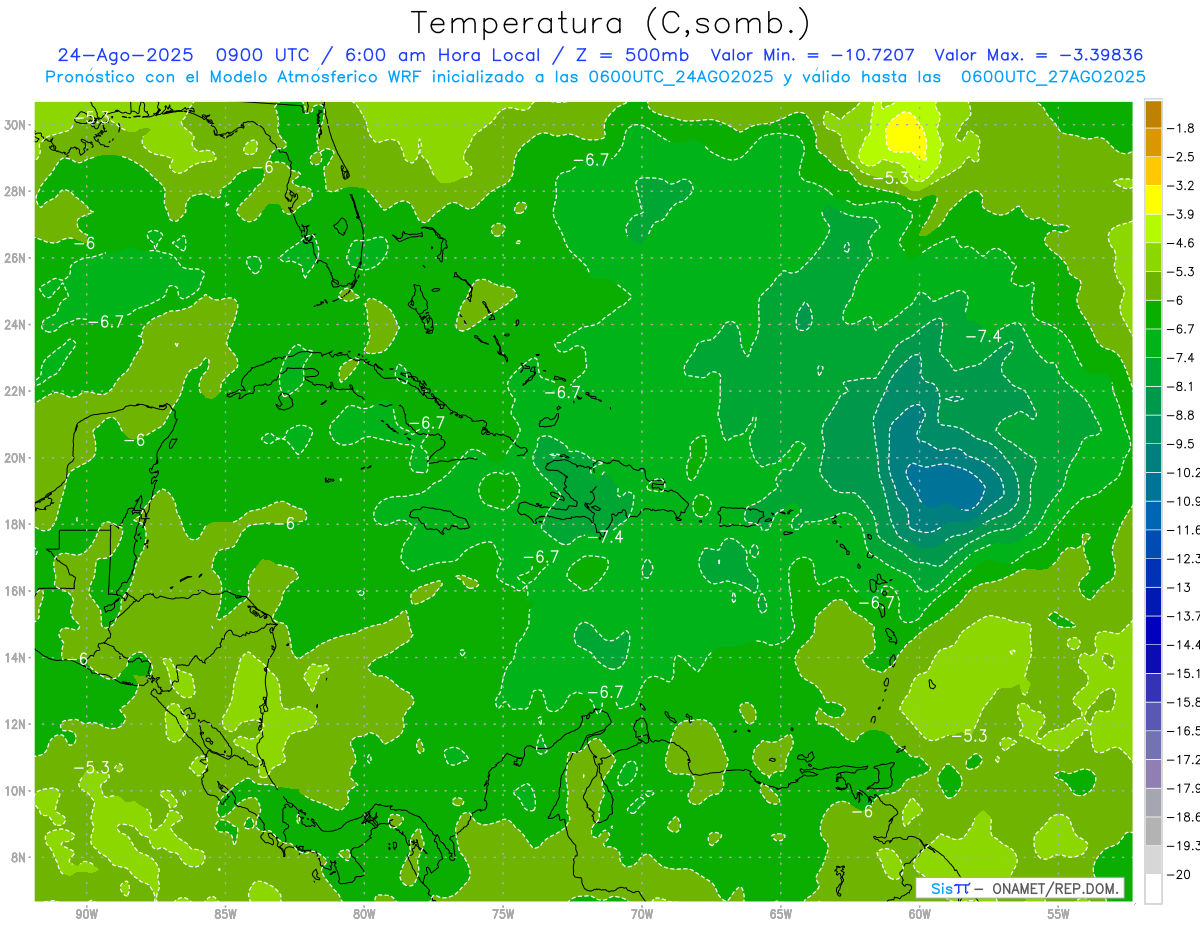1200x927 pixels.
Task: Click the '65W' longitude axis label
Action: pos(781,914)
